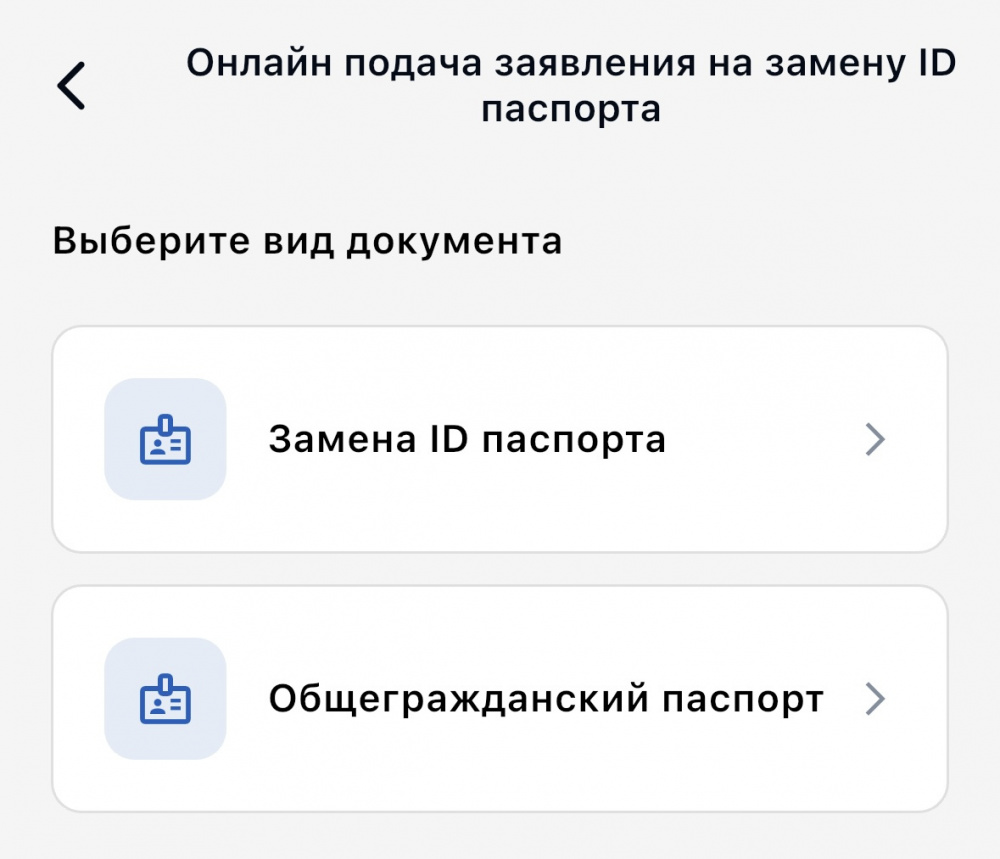Tap the back arrow icon
Screen dimensions: 1000x859
72,86
